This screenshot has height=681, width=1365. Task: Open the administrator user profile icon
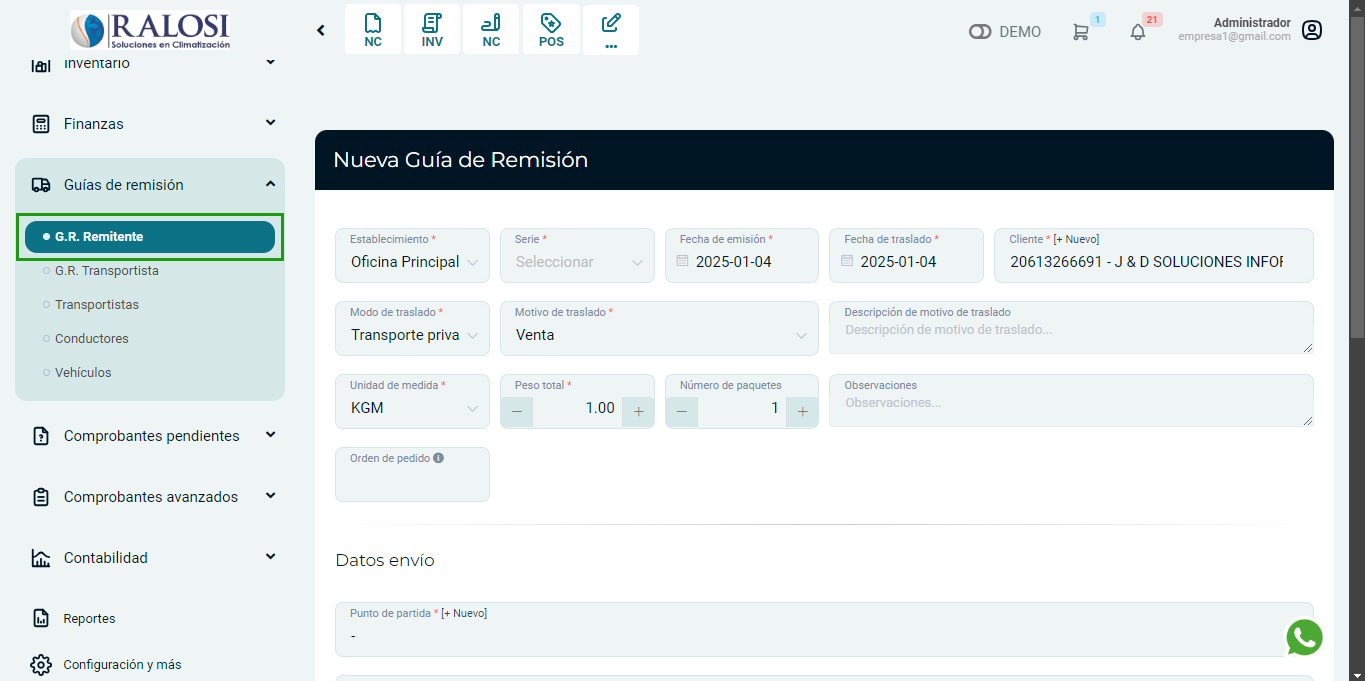(x=1312, y=30)
